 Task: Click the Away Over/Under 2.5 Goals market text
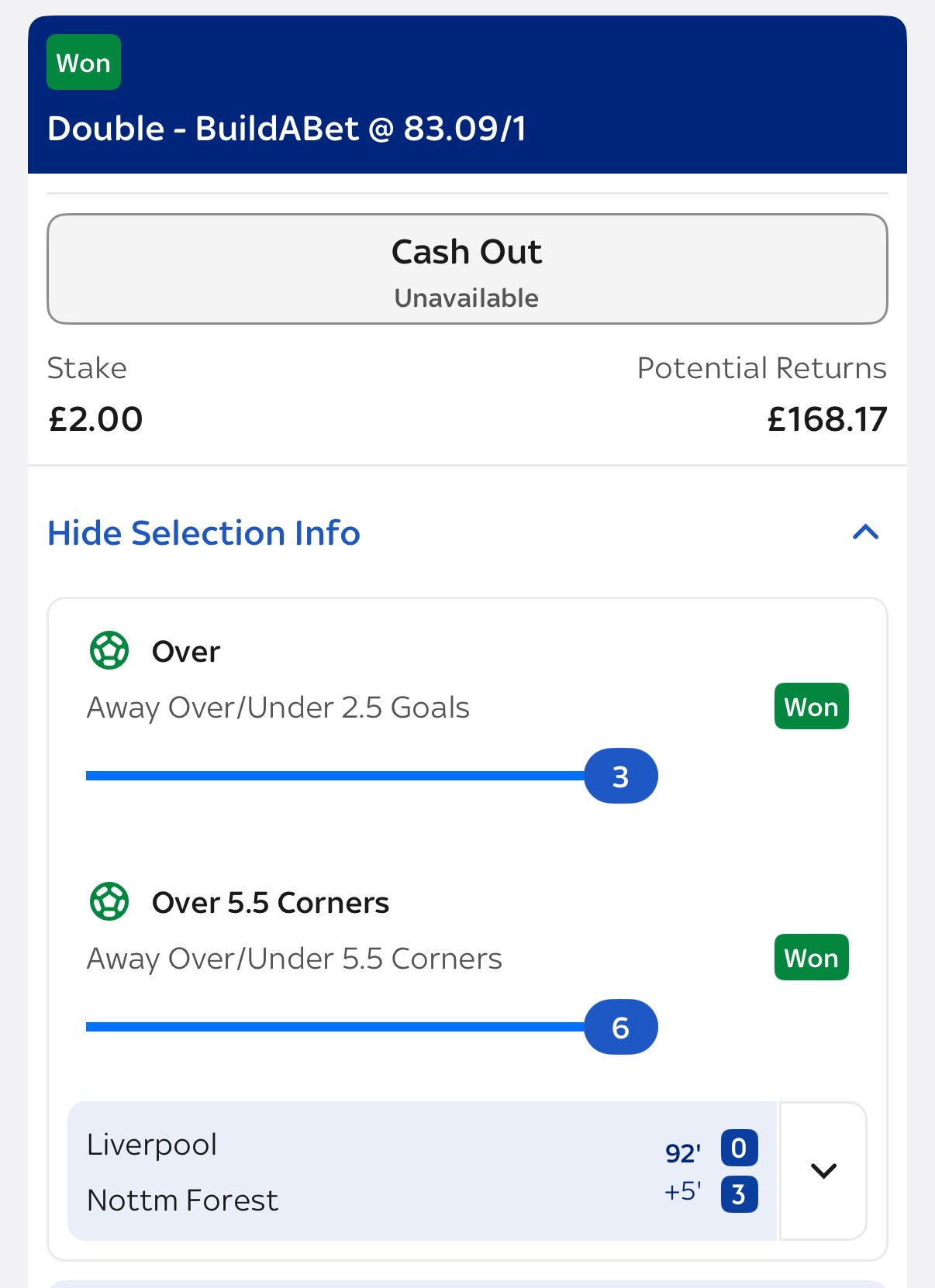coord(278,708)
